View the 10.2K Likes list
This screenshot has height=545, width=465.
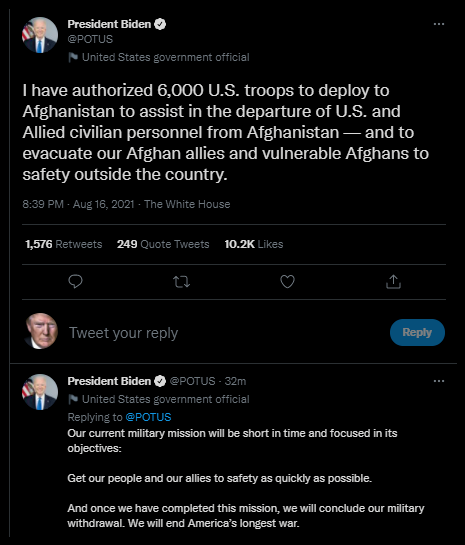click(254, 244)
